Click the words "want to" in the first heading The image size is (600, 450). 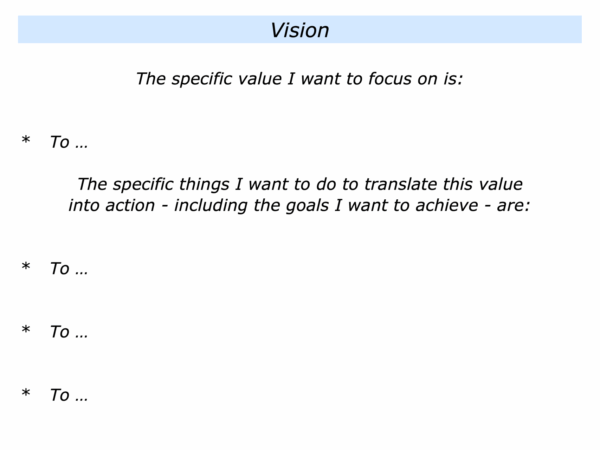pos(332,79)
